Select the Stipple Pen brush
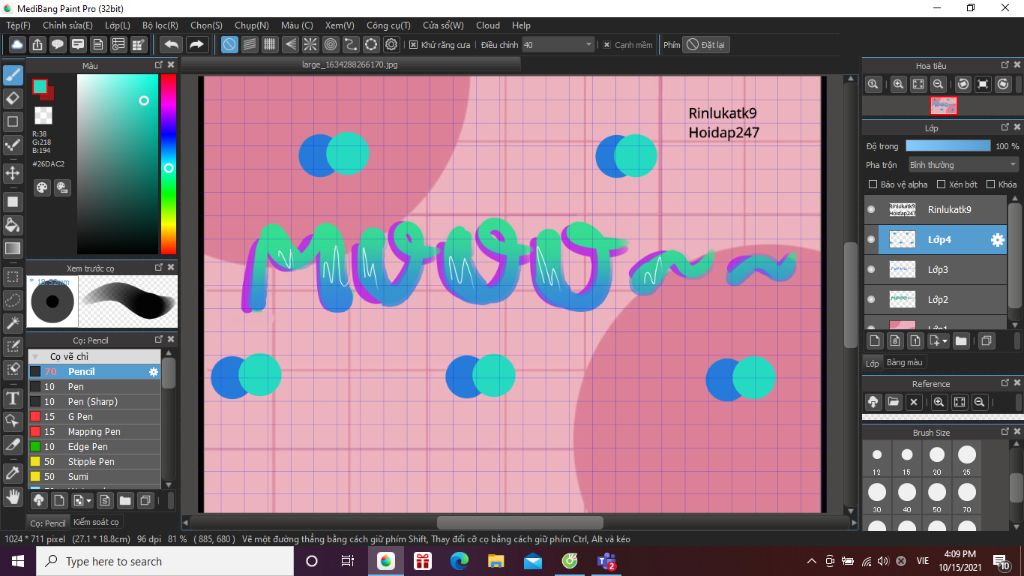Viewport: 1024px width, 576px height. (95, 462)
